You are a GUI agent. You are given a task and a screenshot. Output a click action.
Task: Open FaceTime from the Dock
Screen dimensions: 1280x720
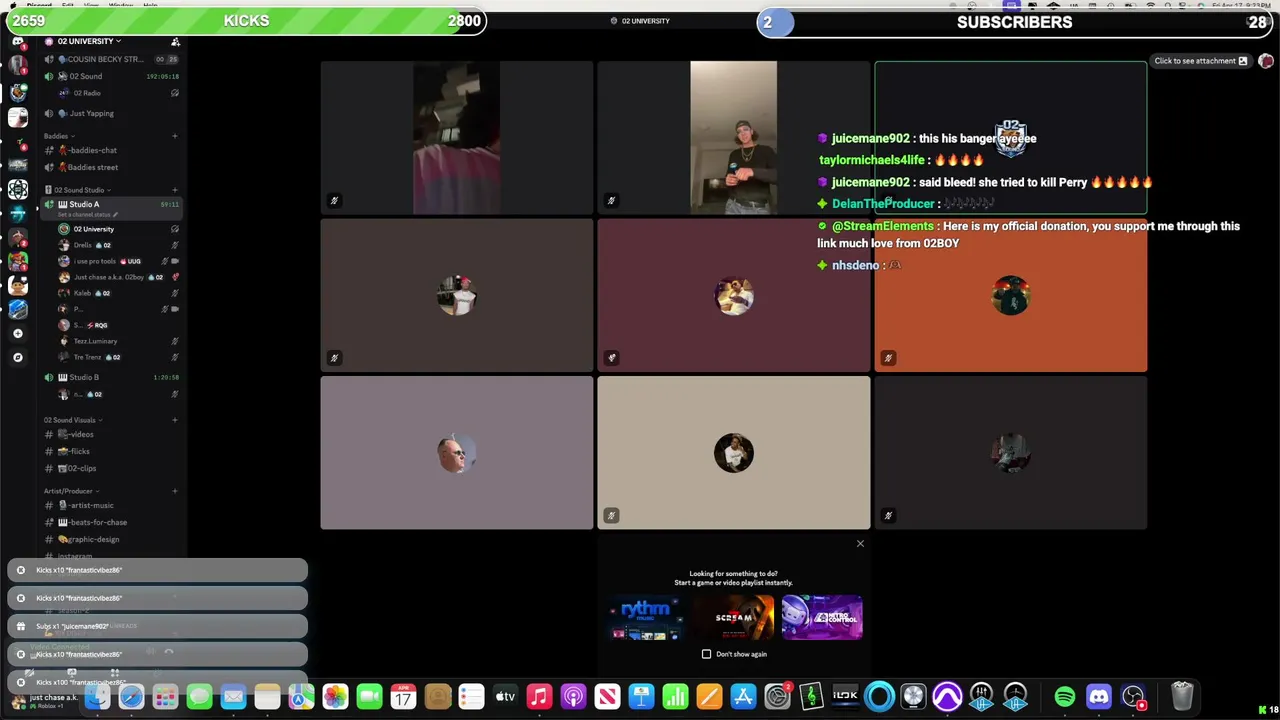click(x=369, y=696)
